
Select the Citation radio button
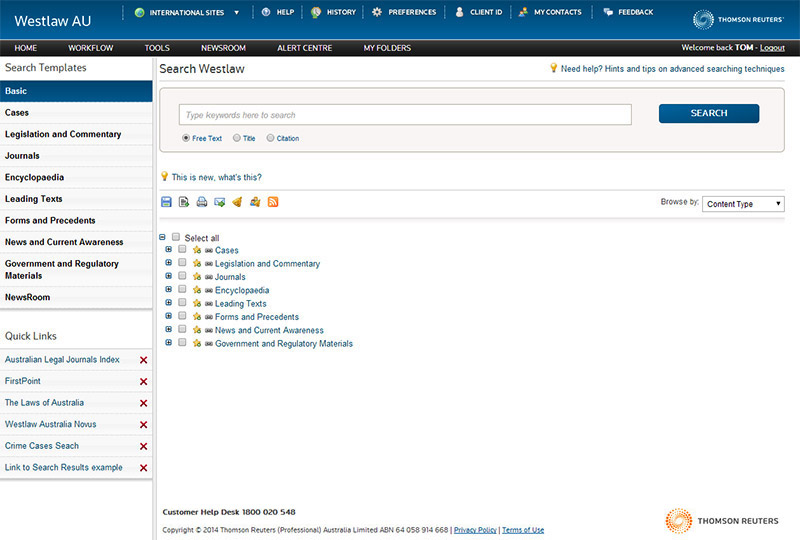coord(270,138)
